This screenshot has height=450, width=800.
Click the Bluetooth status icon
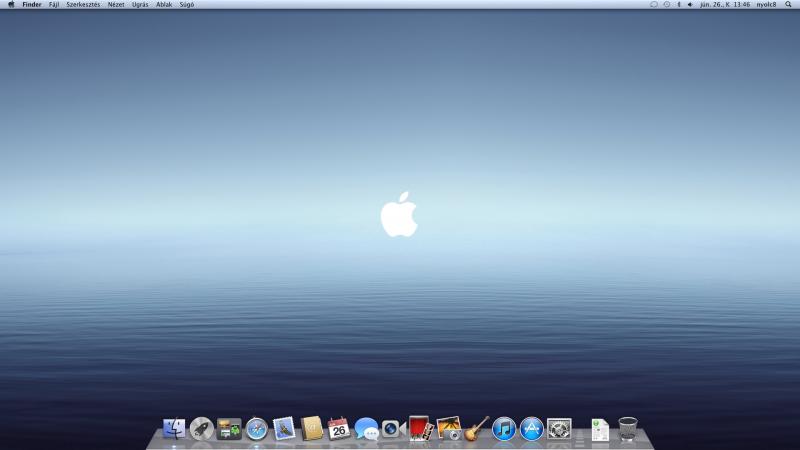[x=679, y=5]
